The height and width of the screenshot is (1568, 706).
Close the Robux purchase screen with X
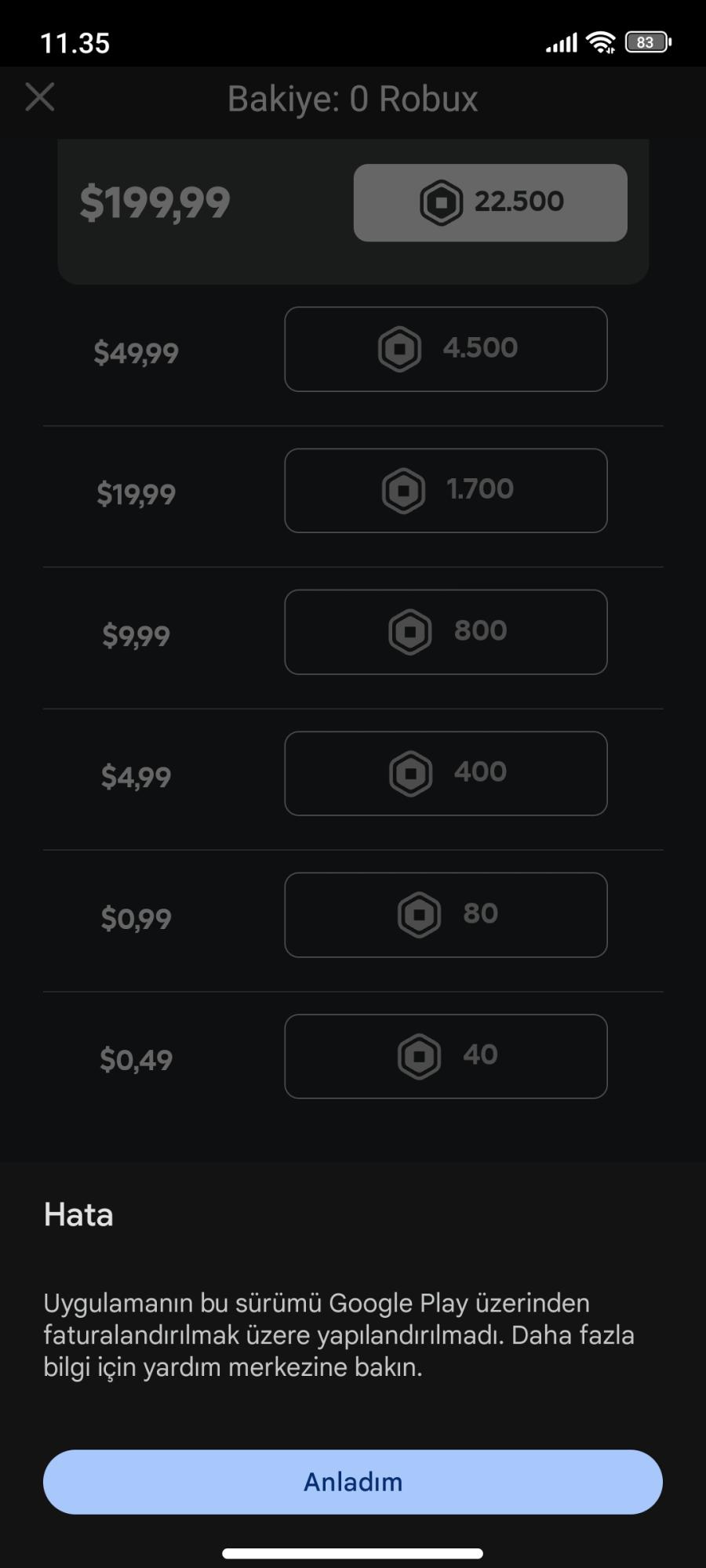[40, 98]
